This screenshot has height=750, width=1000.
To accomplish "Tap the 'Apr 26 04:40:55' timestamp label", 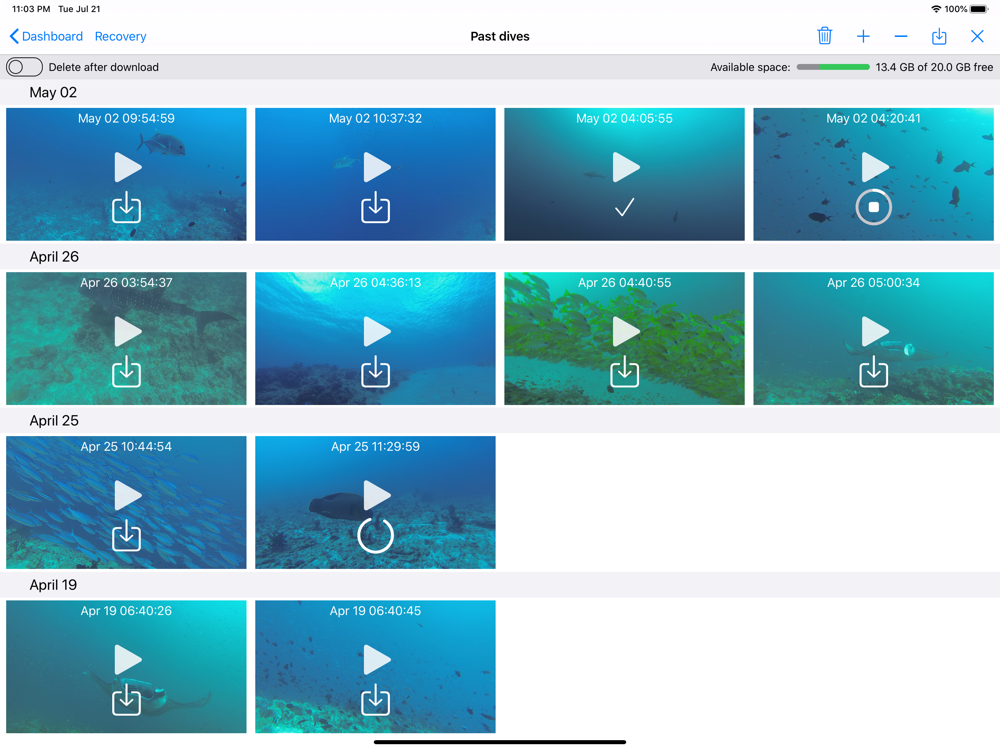I will click(x=624, y=283).
